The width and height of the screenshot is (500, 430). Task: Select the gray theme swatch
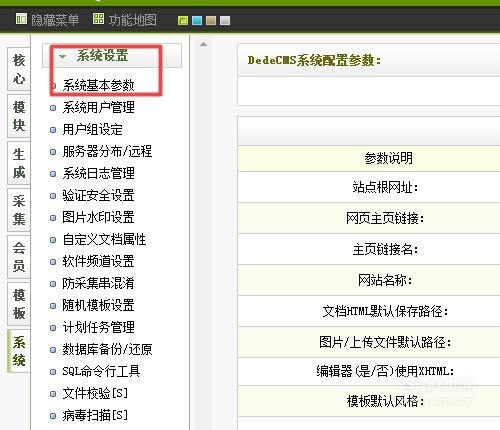coord(225,21)
